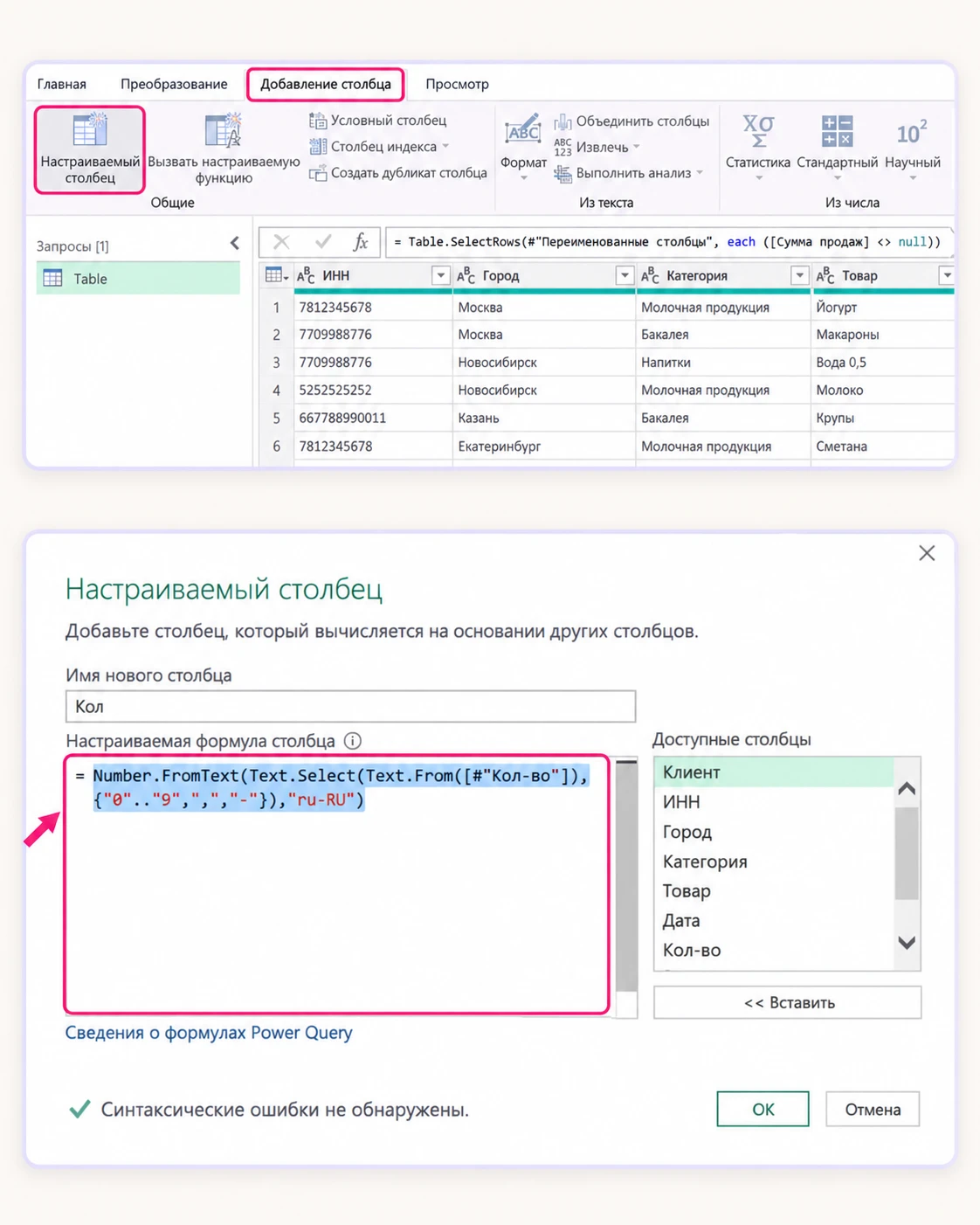
Task: Switch to the Преобразование tab
Action: (x=174, y=84)
